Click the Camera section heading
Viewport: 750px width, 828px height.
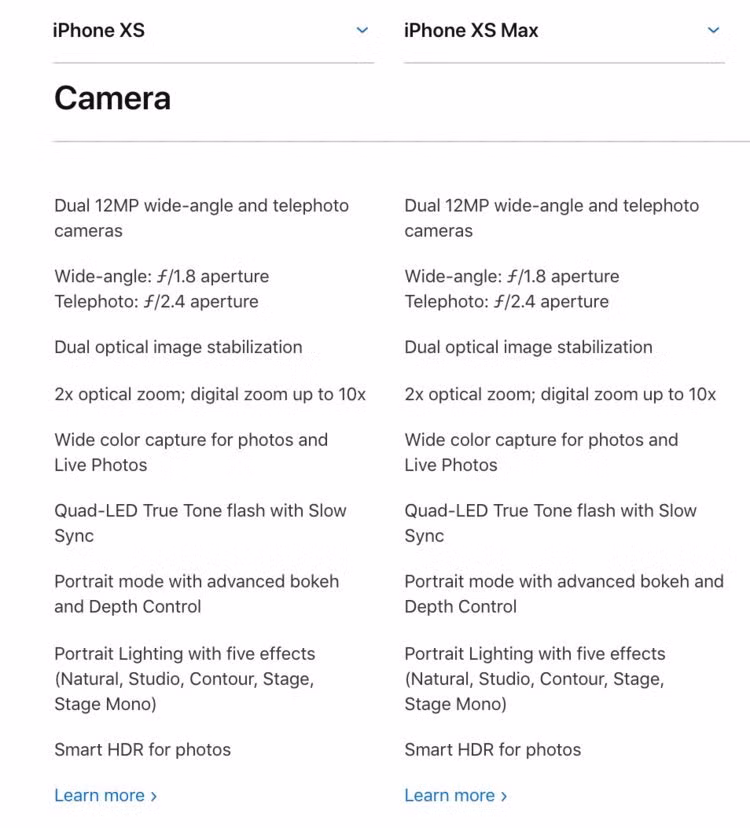[x=112, y=98]
